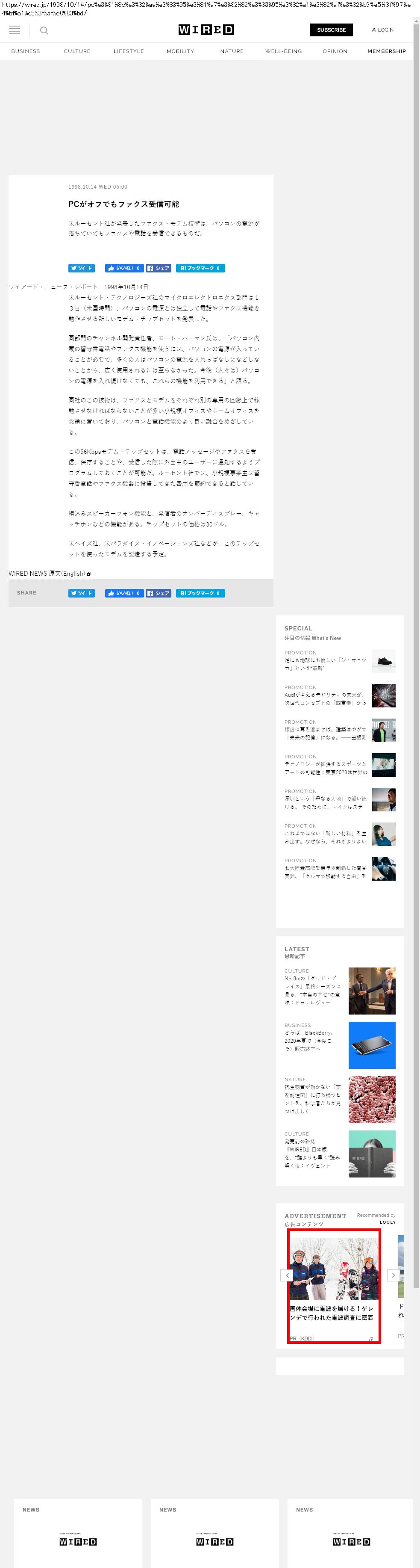Click the bottom Hatena bookmark button
This screenshot has height=1568, width=420.
pos(200,593)
